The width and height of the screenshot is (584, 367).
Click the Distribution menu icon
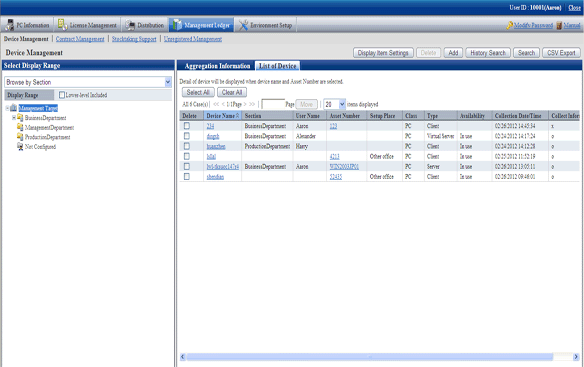(x=130, y=25)
